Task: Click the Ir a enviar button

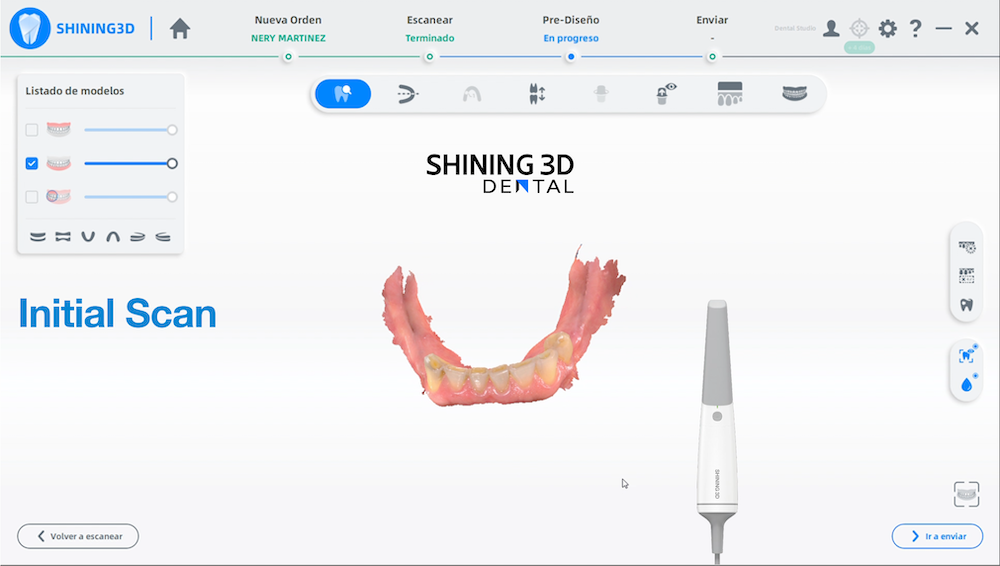Action: 937,536
